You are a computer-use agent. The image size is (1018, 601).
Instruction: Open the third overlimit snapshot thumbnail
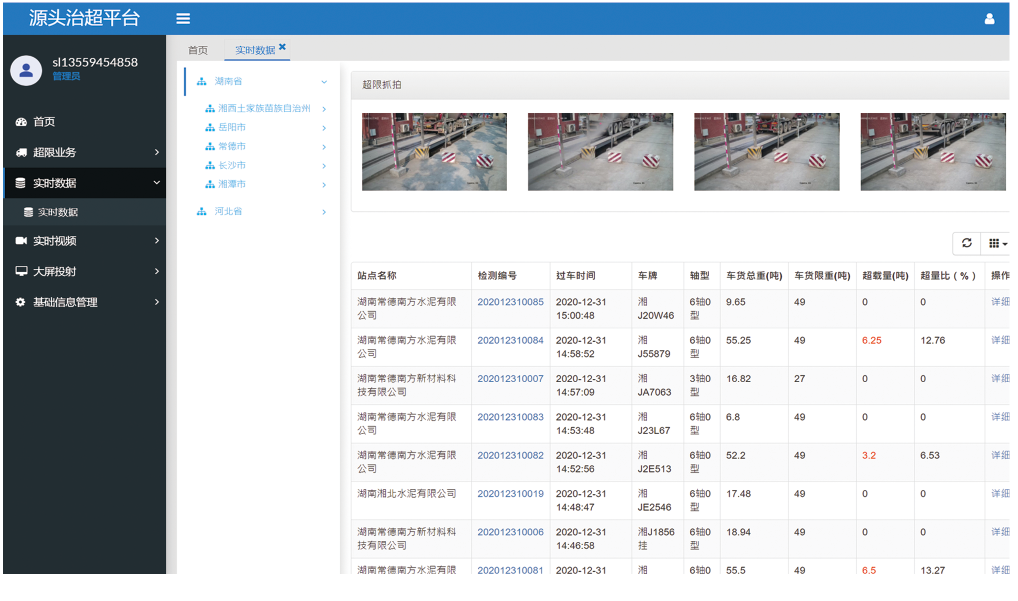point(767,152)
